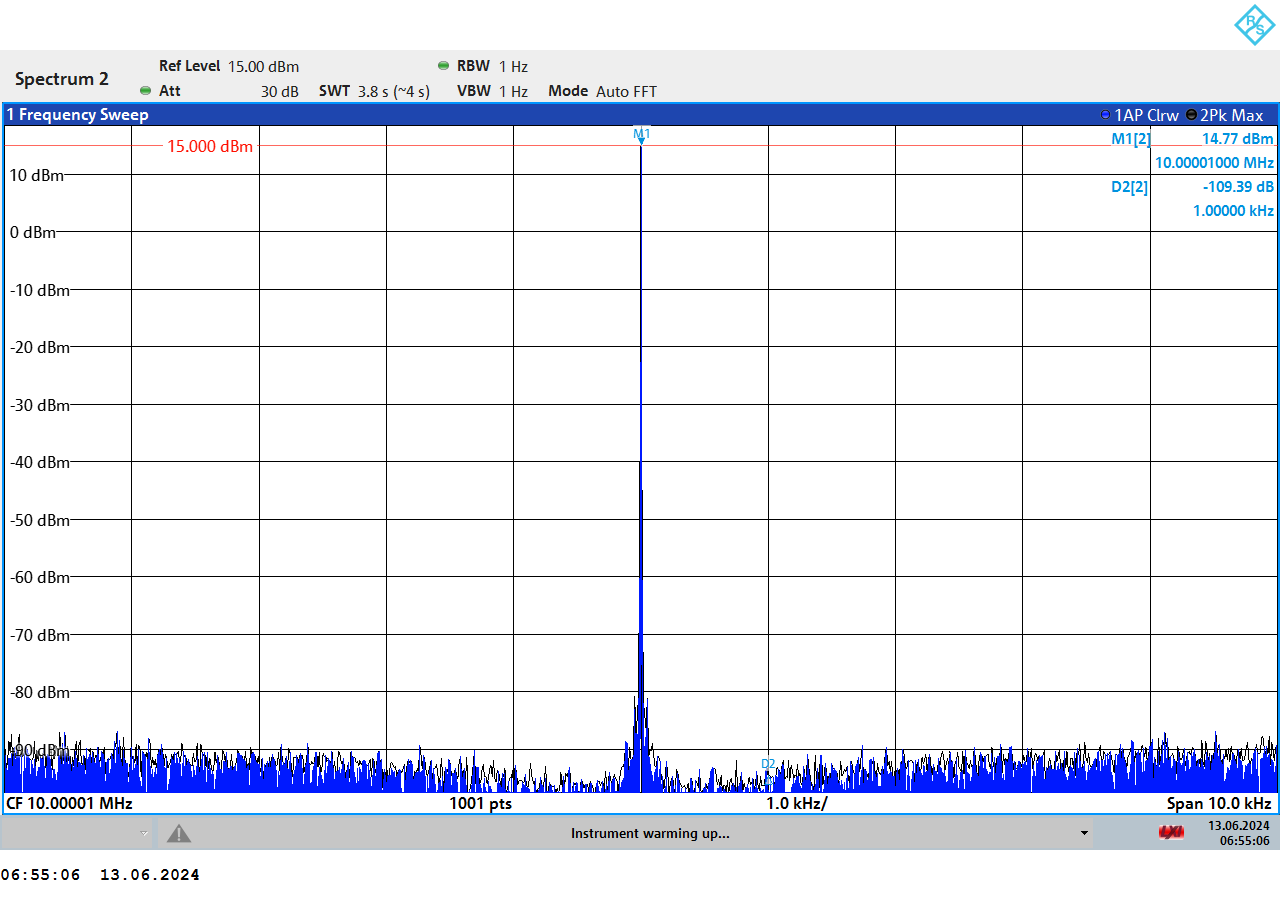Expand the status message dropdown arrow

pos(1084,833)
